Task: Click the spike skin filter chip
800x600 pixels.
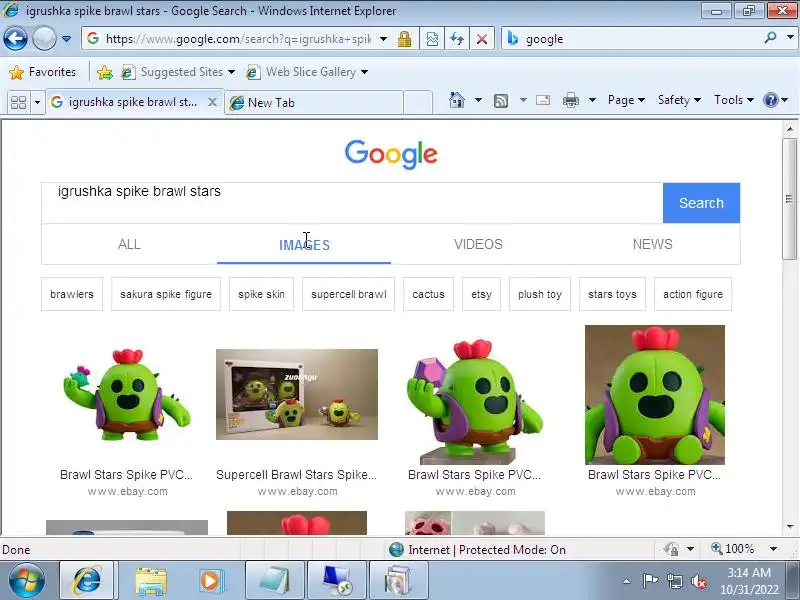Action: 261,294
